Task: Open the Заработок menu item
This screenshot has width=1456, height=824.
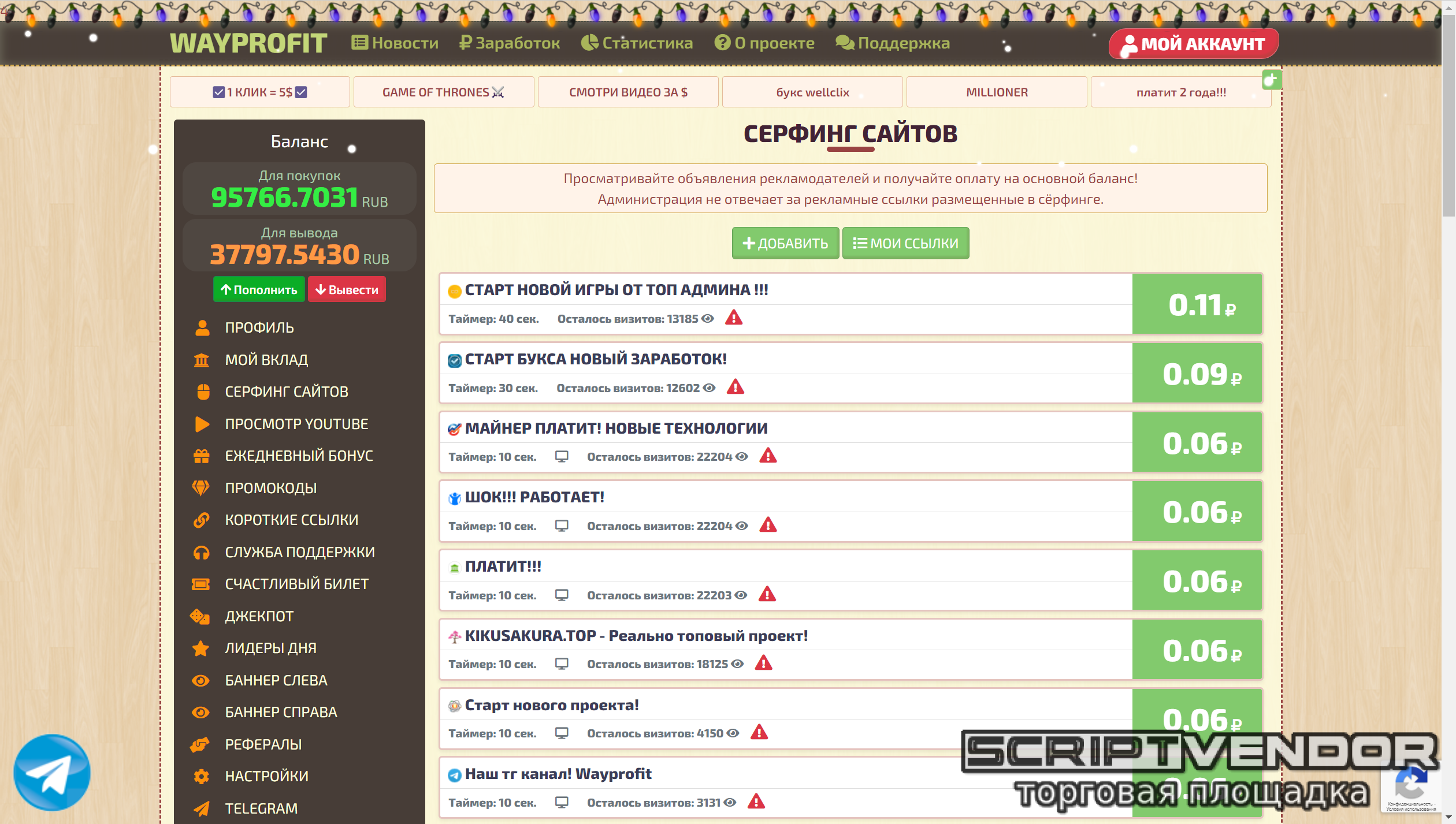Action: click(510, 43)
